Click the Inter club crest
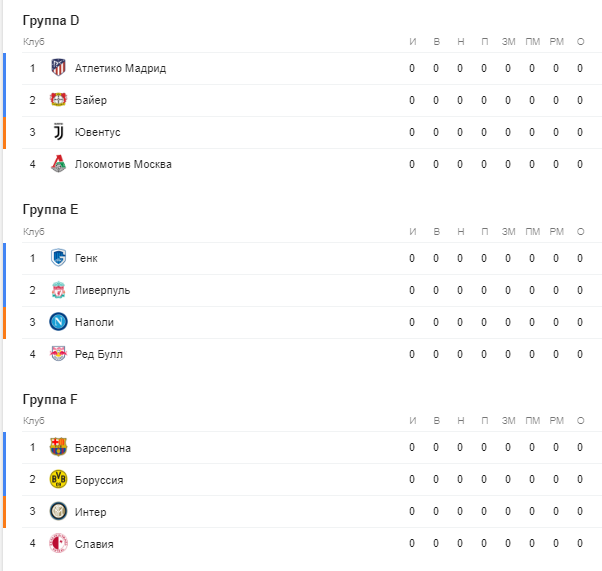 pyautogui.click(x=58, y=511)
